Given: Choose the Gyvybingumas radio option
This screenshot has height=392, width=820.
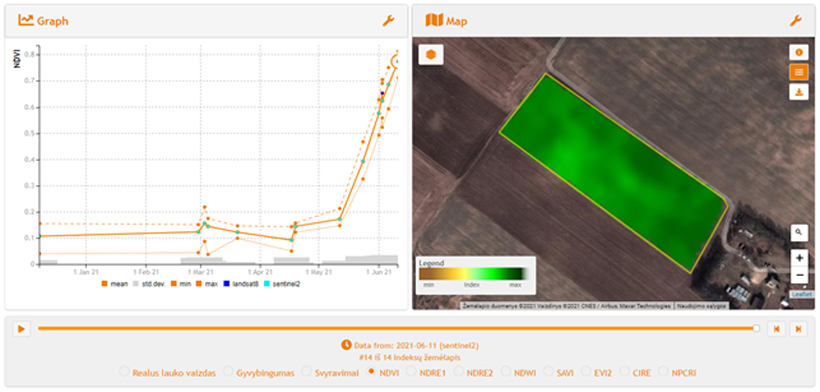Looking at the screenshot, I should [259, 373].
